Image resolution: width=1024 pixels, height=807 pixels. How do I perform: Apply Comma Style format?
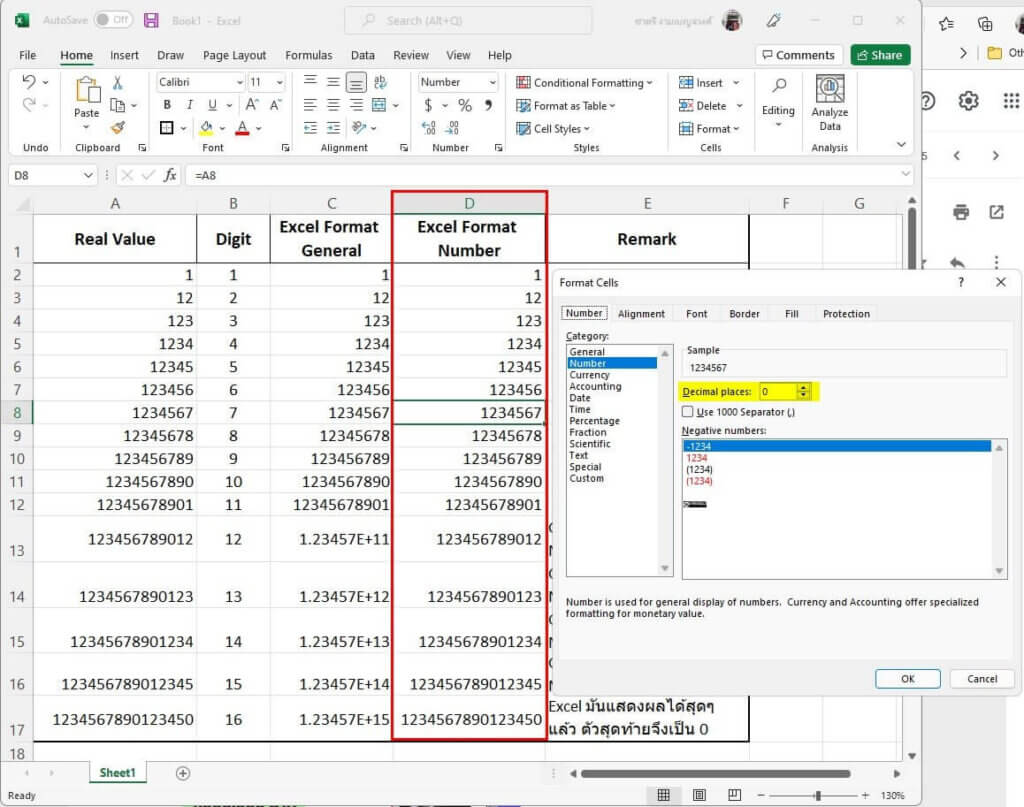(488, 105)
